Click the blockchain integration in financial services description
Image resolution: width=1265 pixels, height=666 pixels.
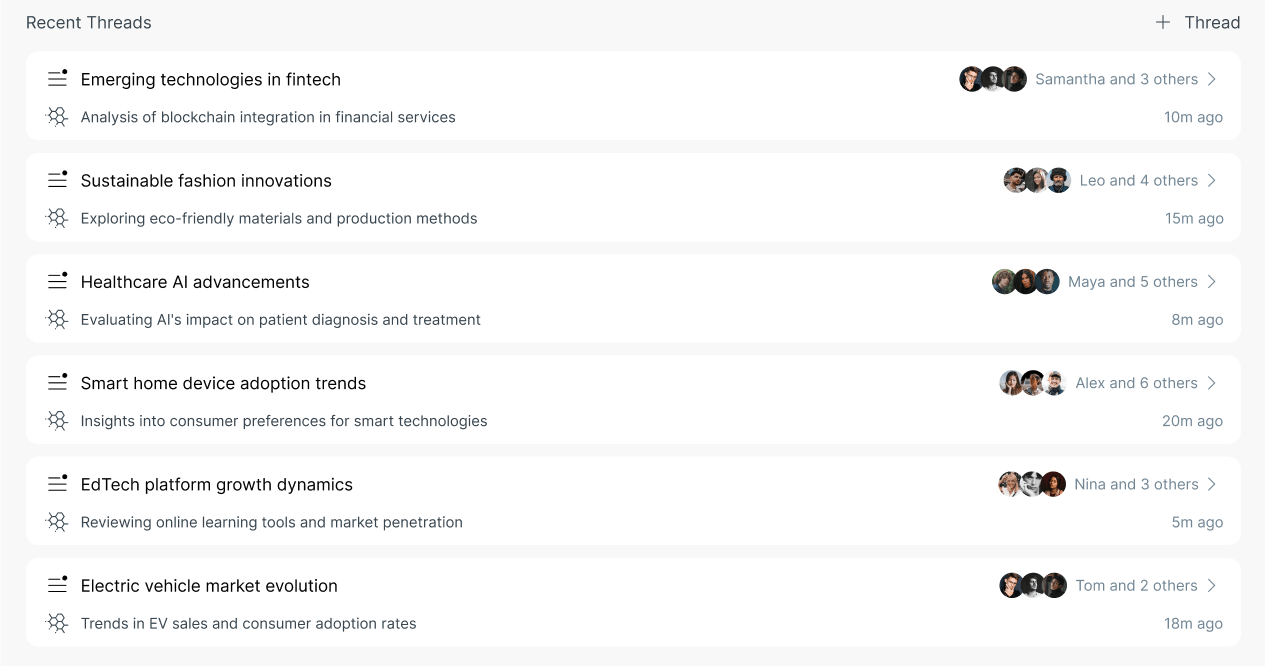(x=268, y=117)
